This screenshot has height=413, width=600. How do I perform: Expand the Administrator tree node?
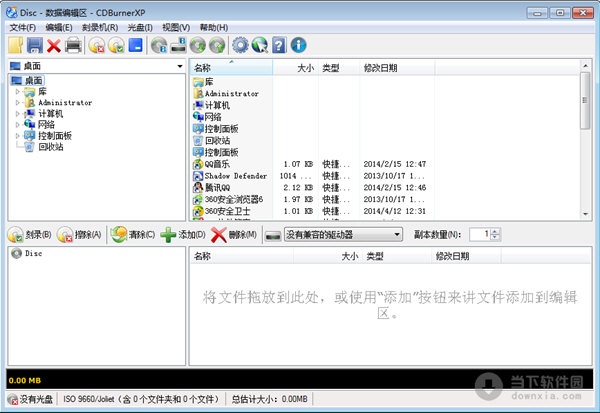17,103
